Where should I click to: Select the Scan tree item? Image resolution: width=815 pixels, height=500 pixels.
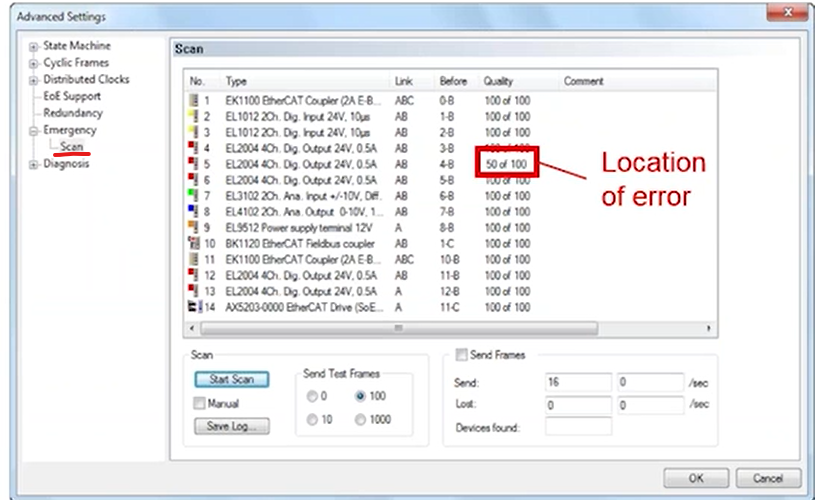pyautogui.click(x=71, y=147)
